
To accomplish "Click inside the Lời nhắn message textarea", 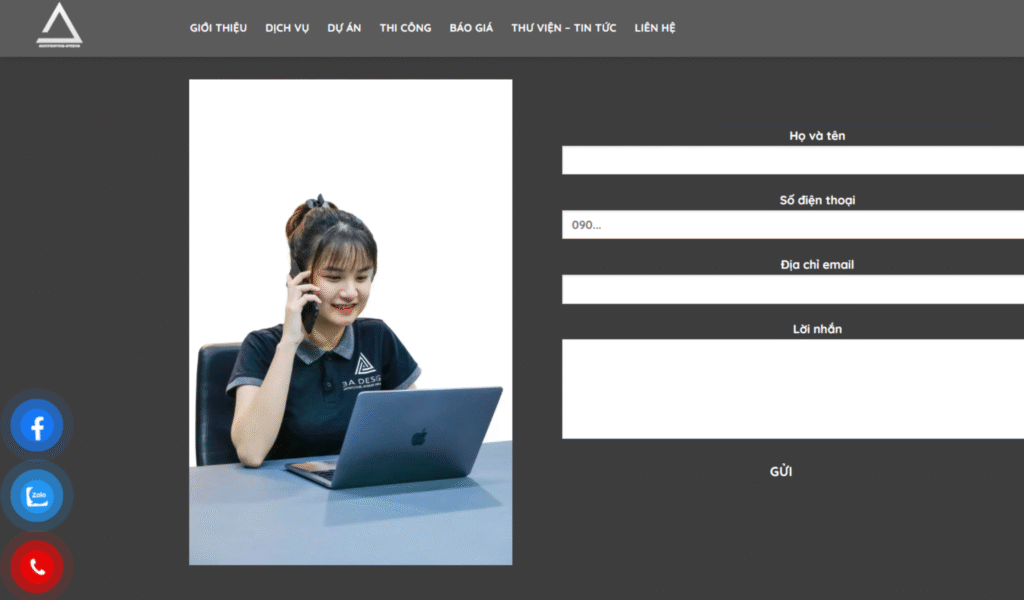I will [792, 388].
